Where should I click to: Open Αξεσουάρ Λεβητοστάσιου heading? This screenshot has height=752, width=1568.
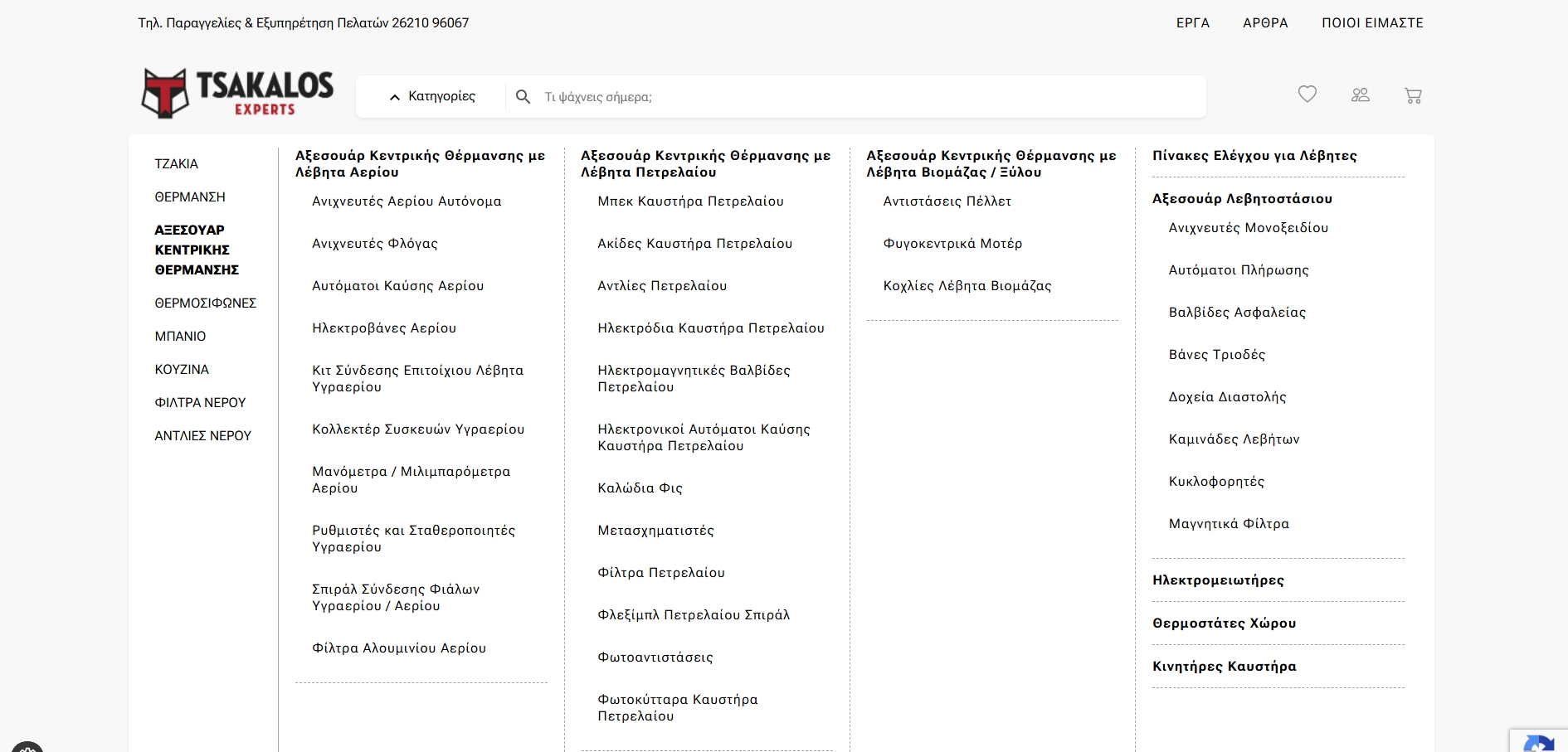pos(1242,199)
